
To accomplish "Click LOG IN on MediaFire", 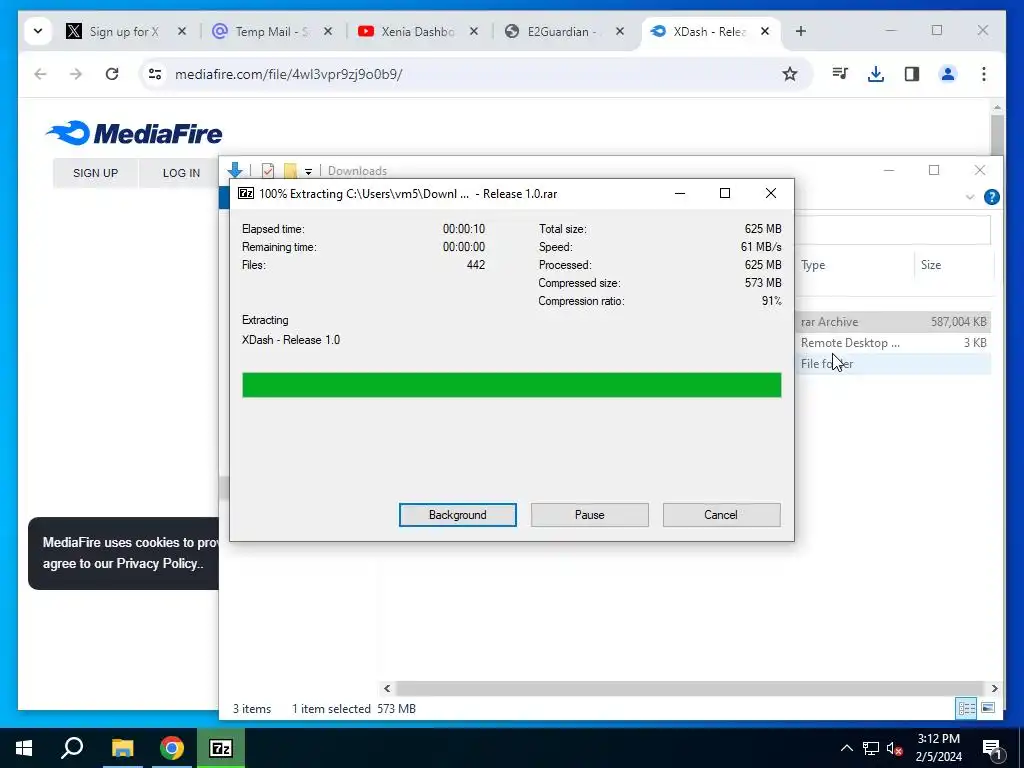I will tap(182, 173).
